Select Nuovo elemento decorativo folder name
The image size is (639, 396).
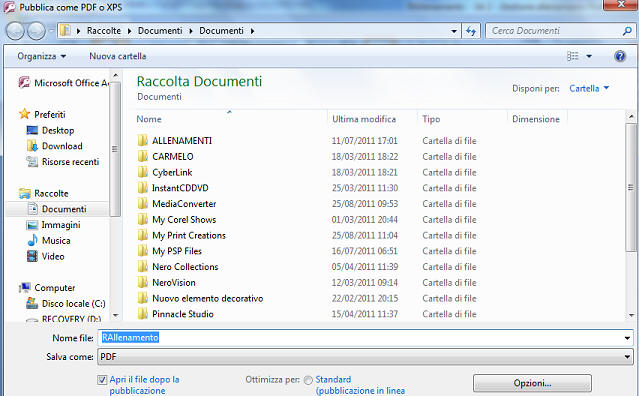coord(207,298)
